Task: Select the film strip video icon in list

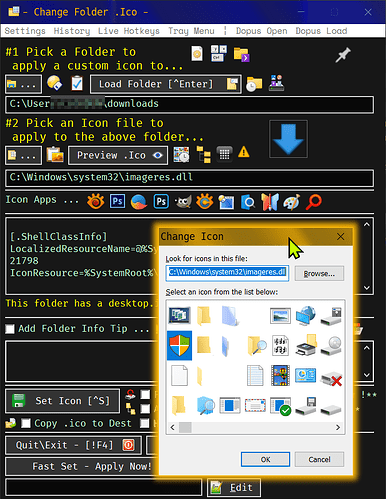Action: (x=280, y=375)
